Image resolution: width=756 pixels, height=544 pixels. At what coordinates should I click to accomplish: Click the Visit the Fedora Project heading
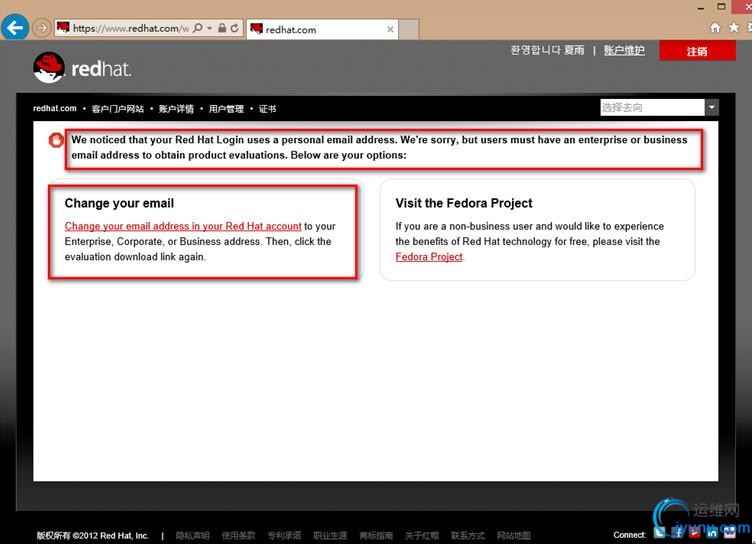464,203
